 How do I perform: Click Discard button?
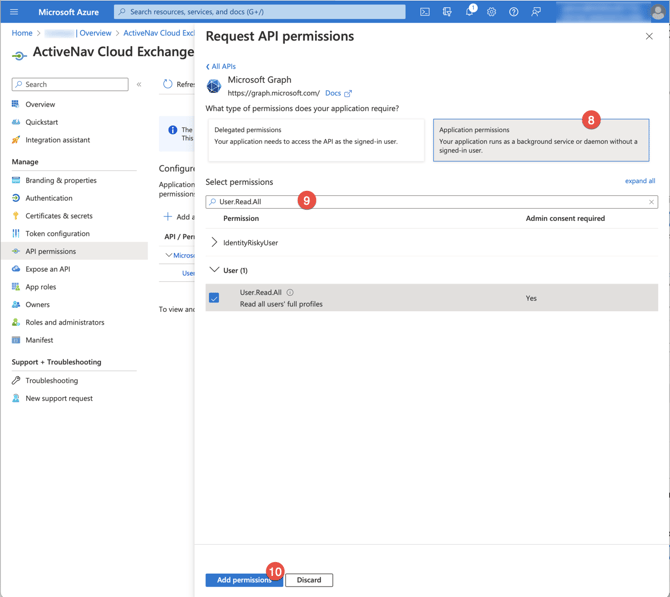click(x=309, y=580)
